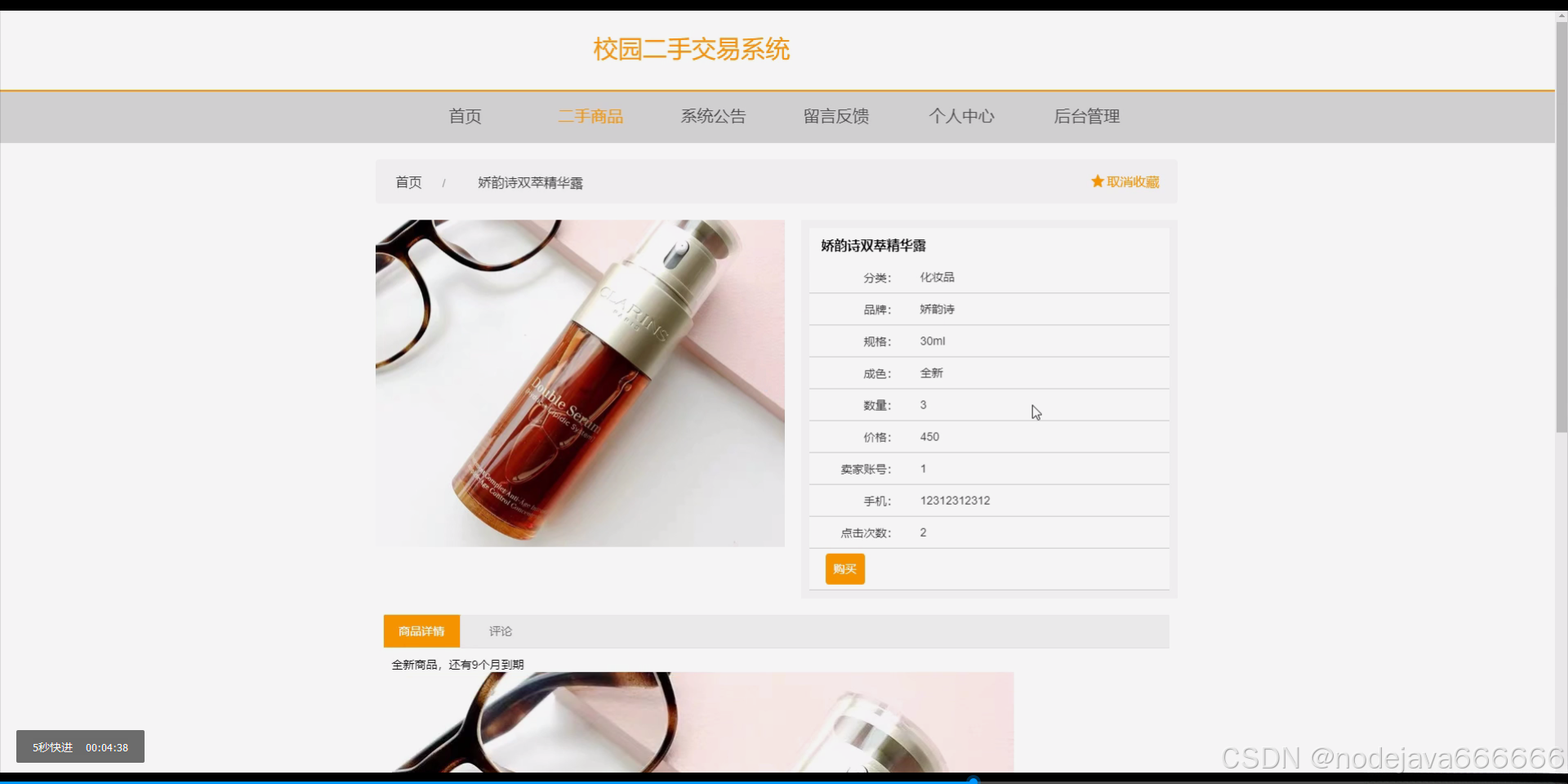Go to 后台管理 in the navigation bar

coord(1087,117)
